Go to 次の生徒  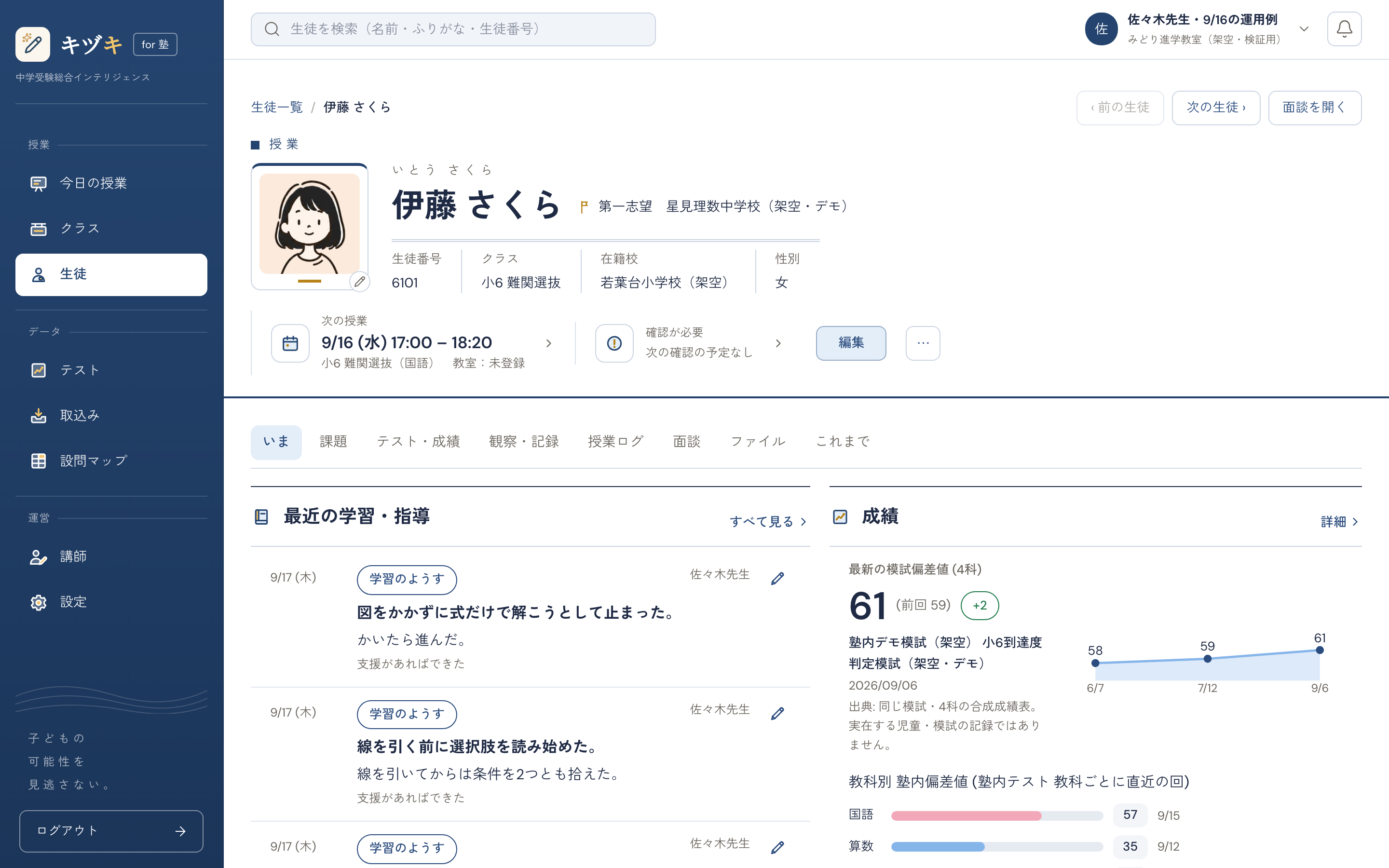pyautogui.click(x=1216, y=108)
